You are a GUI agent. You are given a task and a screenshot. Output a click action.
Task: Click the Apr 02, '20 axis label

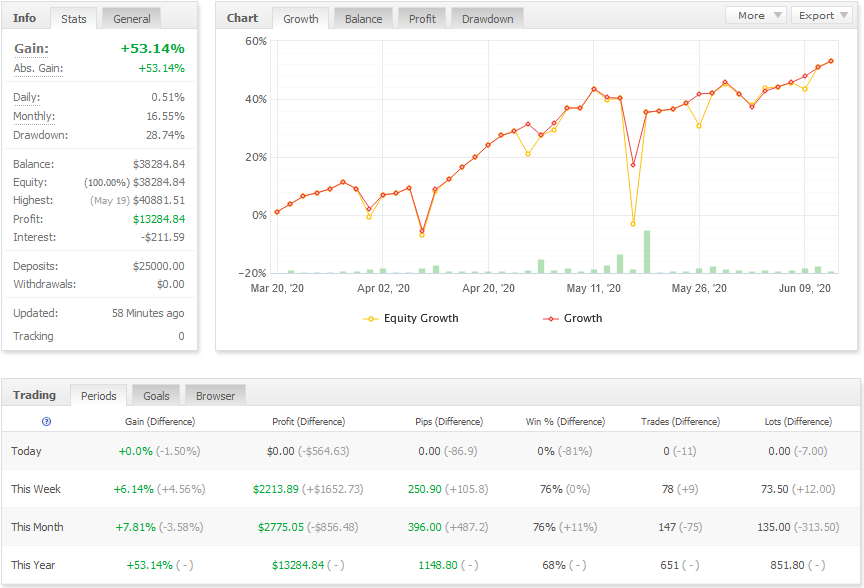click(384, 288)
